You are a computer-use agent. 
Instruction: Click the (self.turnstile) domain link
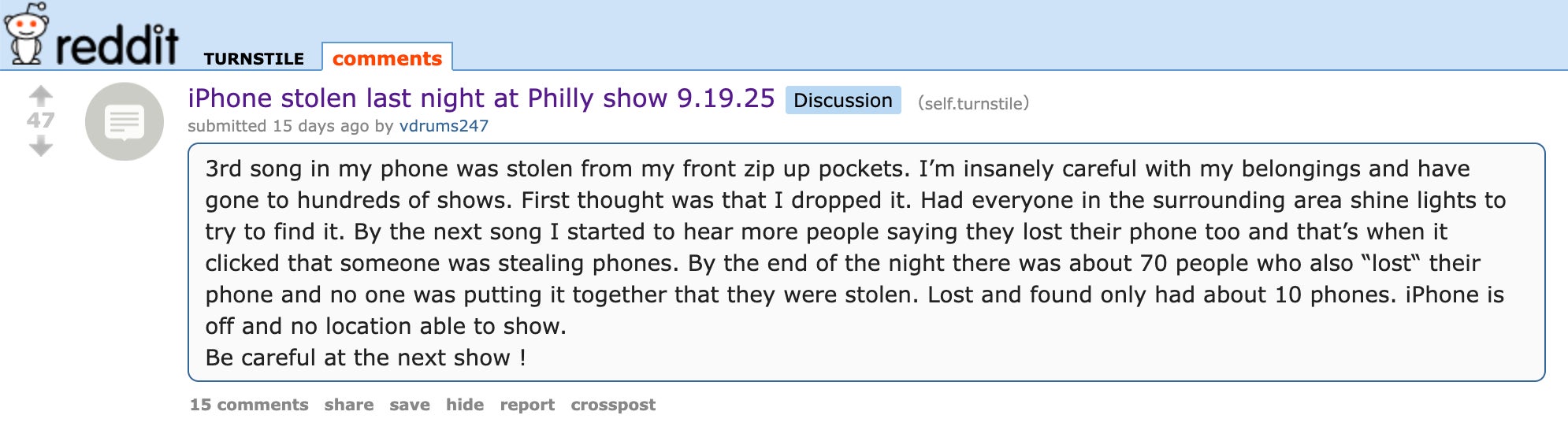(973, 103)
